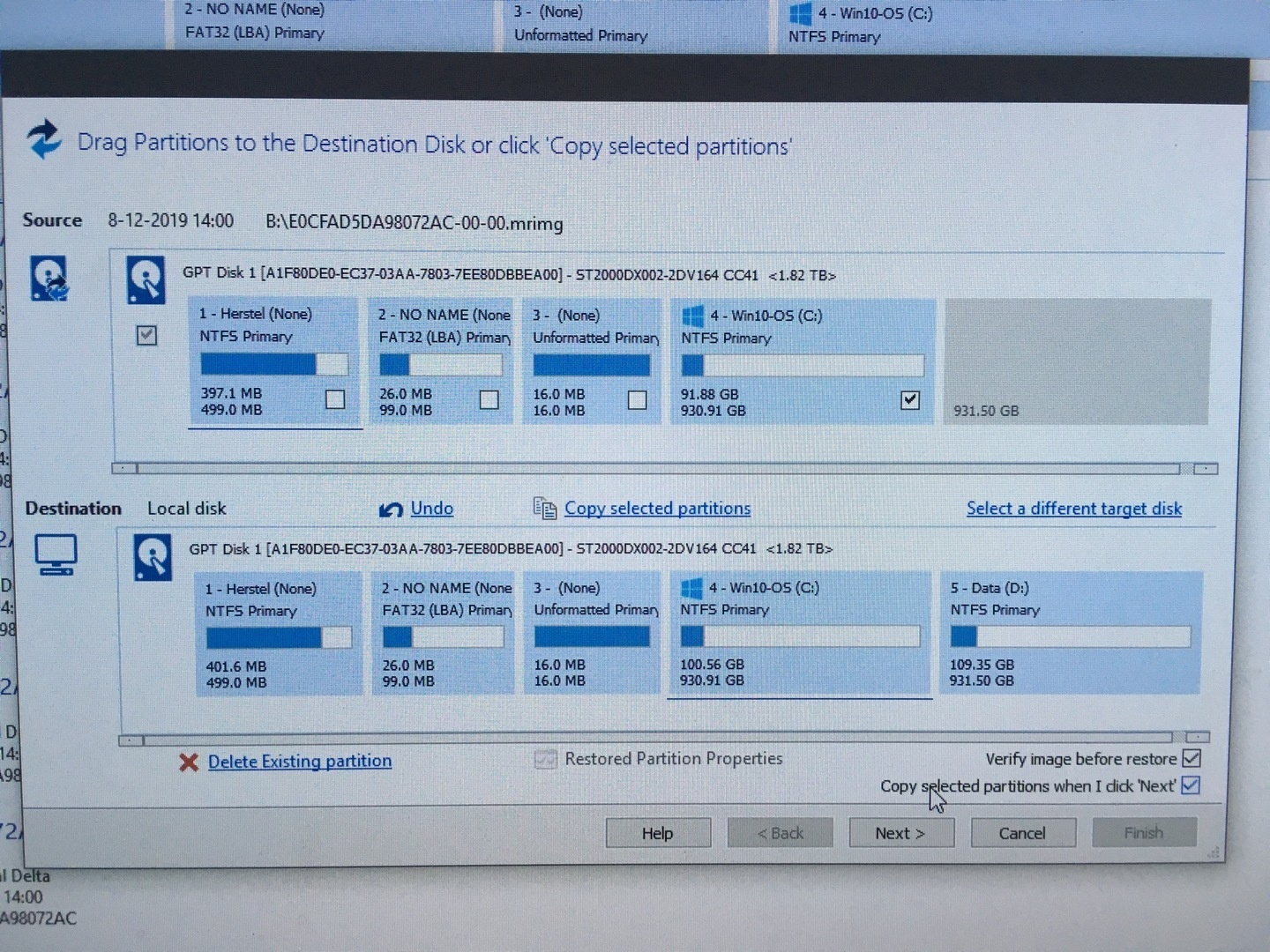The image size is (1270, 952).
Task: Uncheck the source Win10-OS (C:) partition checkbox
Action: point(910,400)
